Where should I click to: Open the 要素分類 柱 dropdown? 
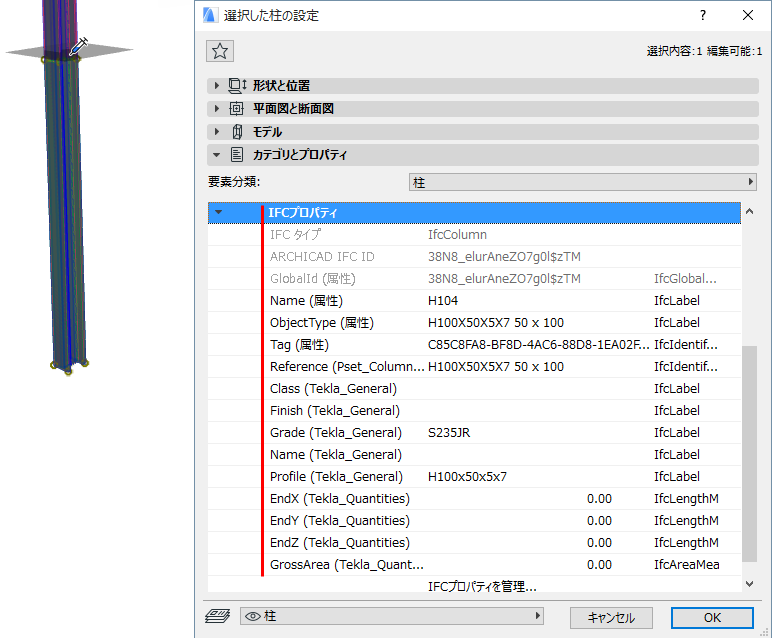coord(583,182)
